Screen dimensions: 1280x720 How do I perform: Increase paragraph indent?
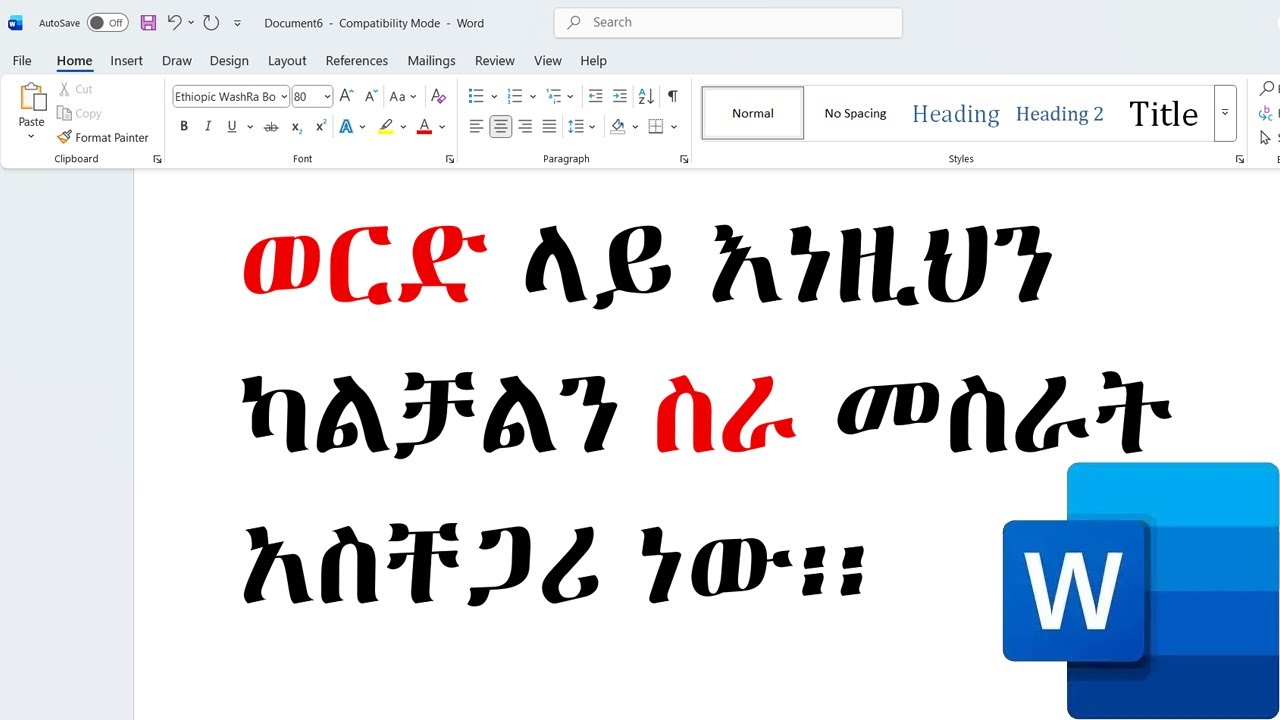[x=620, y=96]
